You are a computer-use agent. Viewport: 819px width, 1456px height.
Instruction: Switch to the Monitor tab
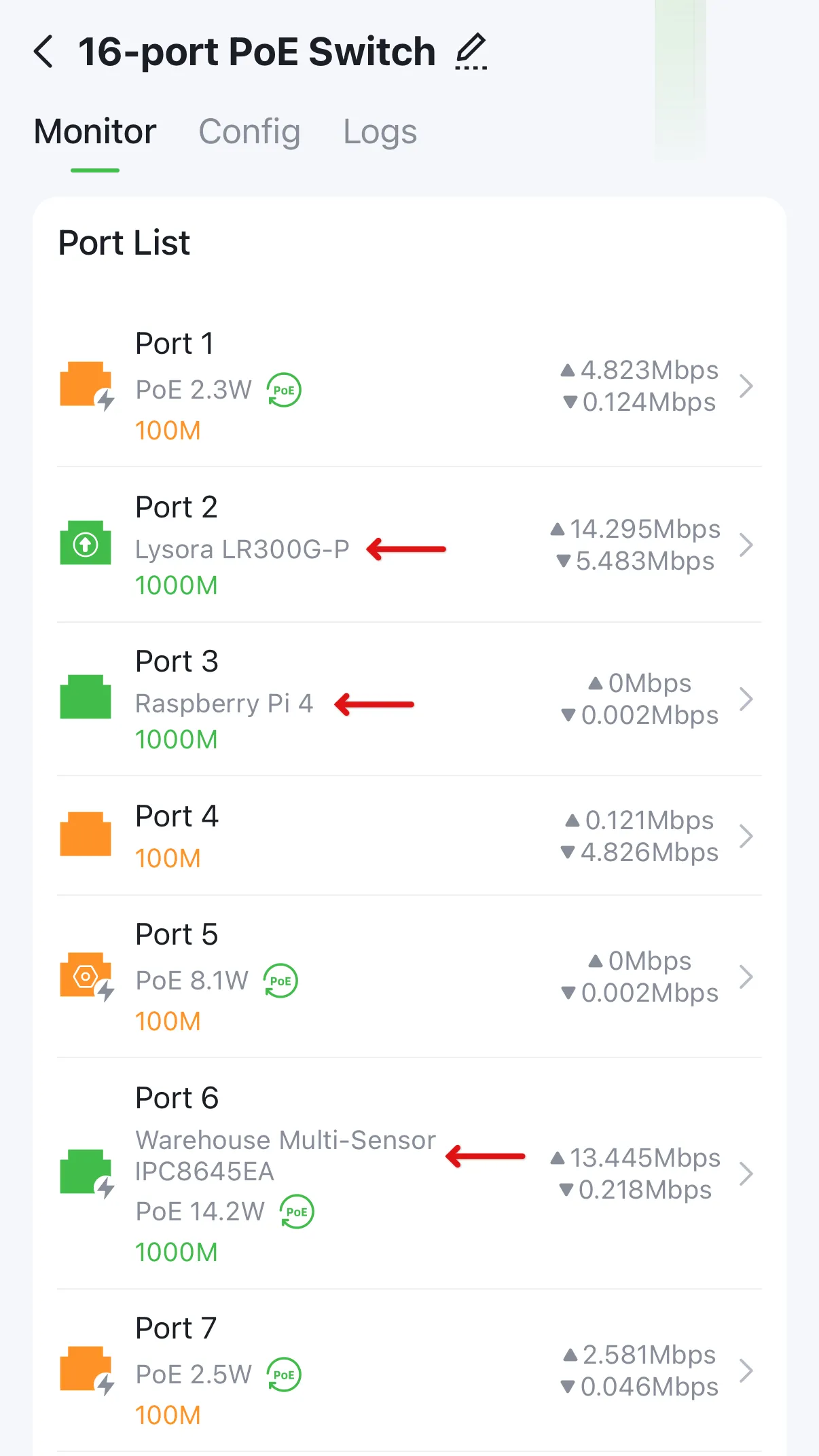pos(95,132)
